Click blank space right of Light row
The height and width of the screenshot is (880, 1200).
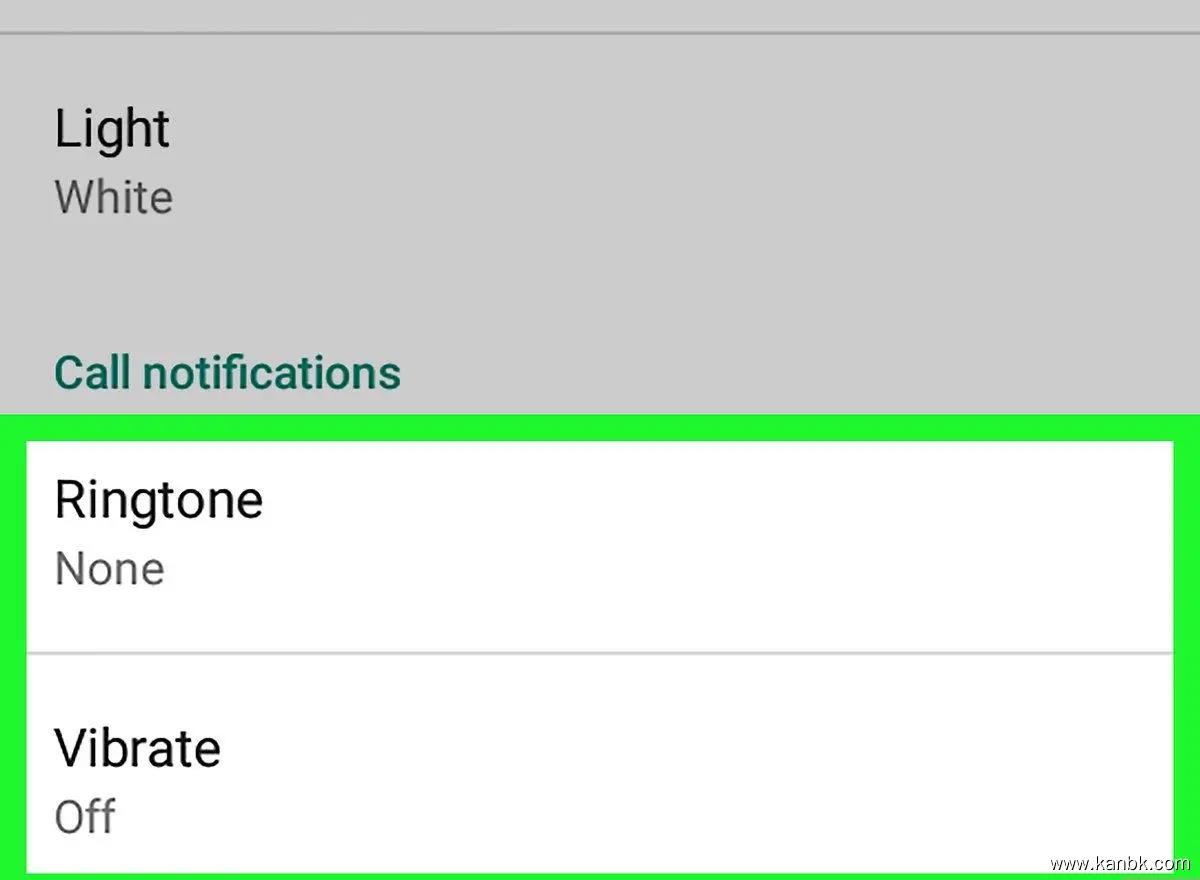click(x=800, y=160)
